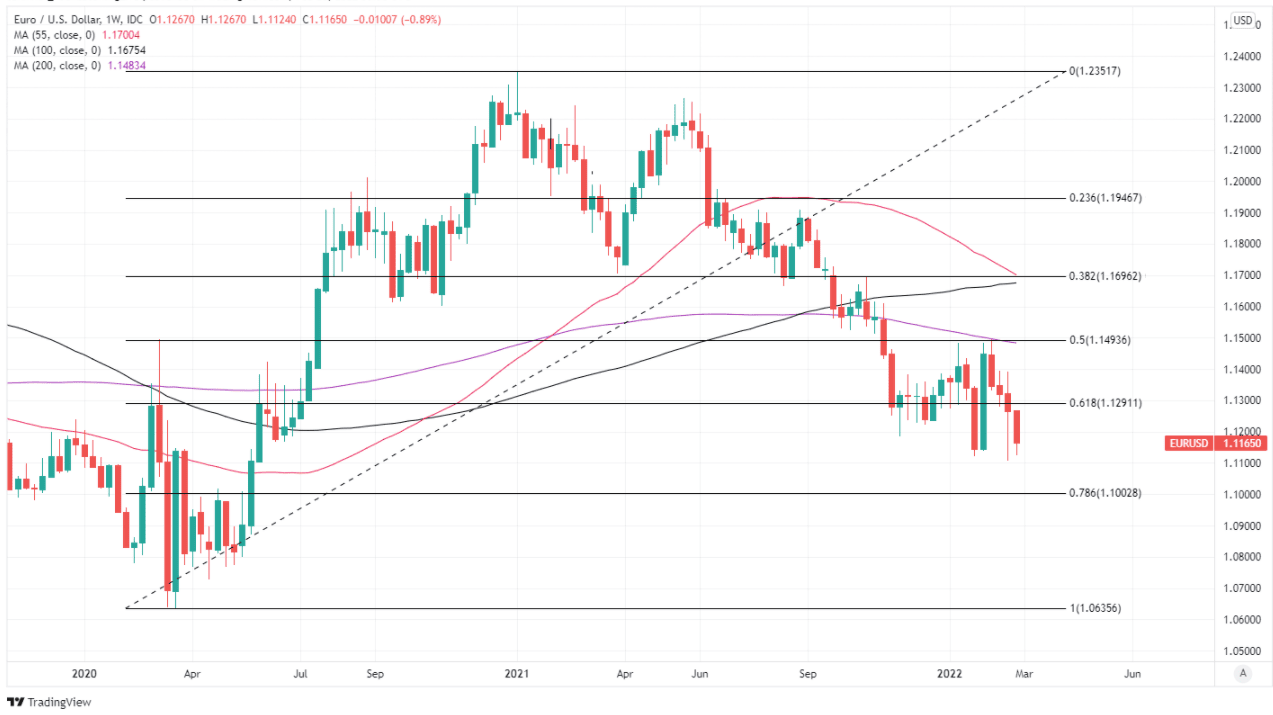Image resolution: width=1273 pixels, height=715 pixels.
Task: Click the 2022 label on time axis
Action: [949, 674]
